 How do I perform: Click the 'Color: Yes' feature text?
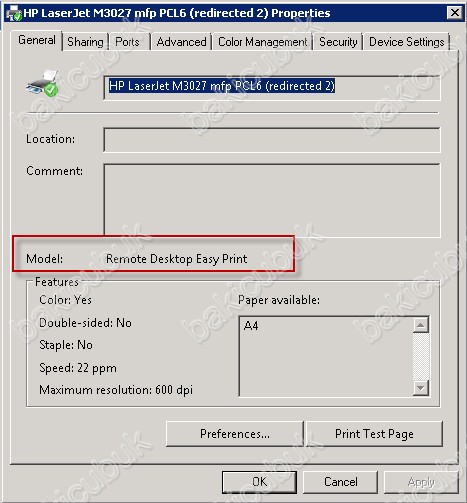pyautogui.click(x=65, y=300)
